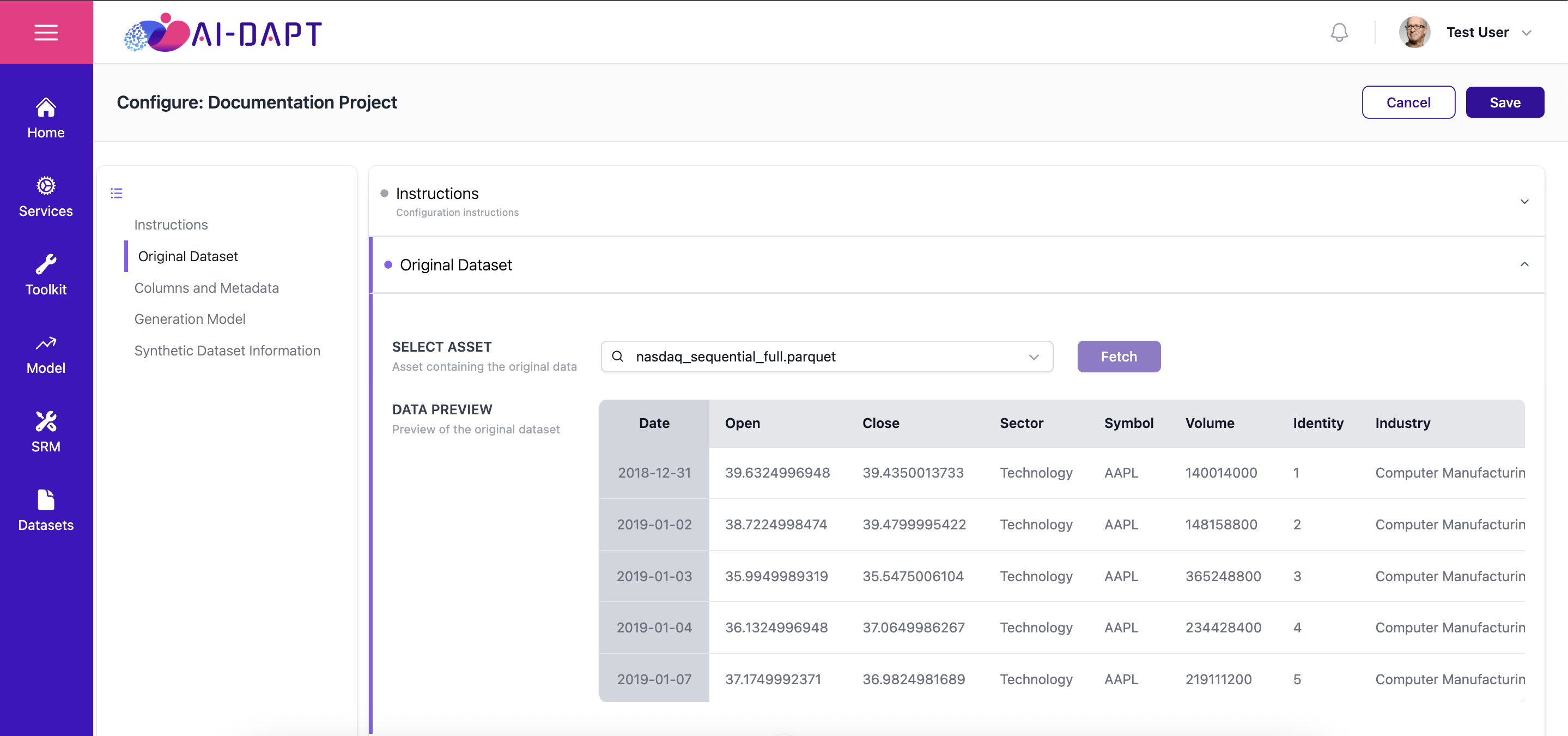This screenshot has width=1568, height=736.
Task: Click Close value 35.5475006104
Action: 913,576
